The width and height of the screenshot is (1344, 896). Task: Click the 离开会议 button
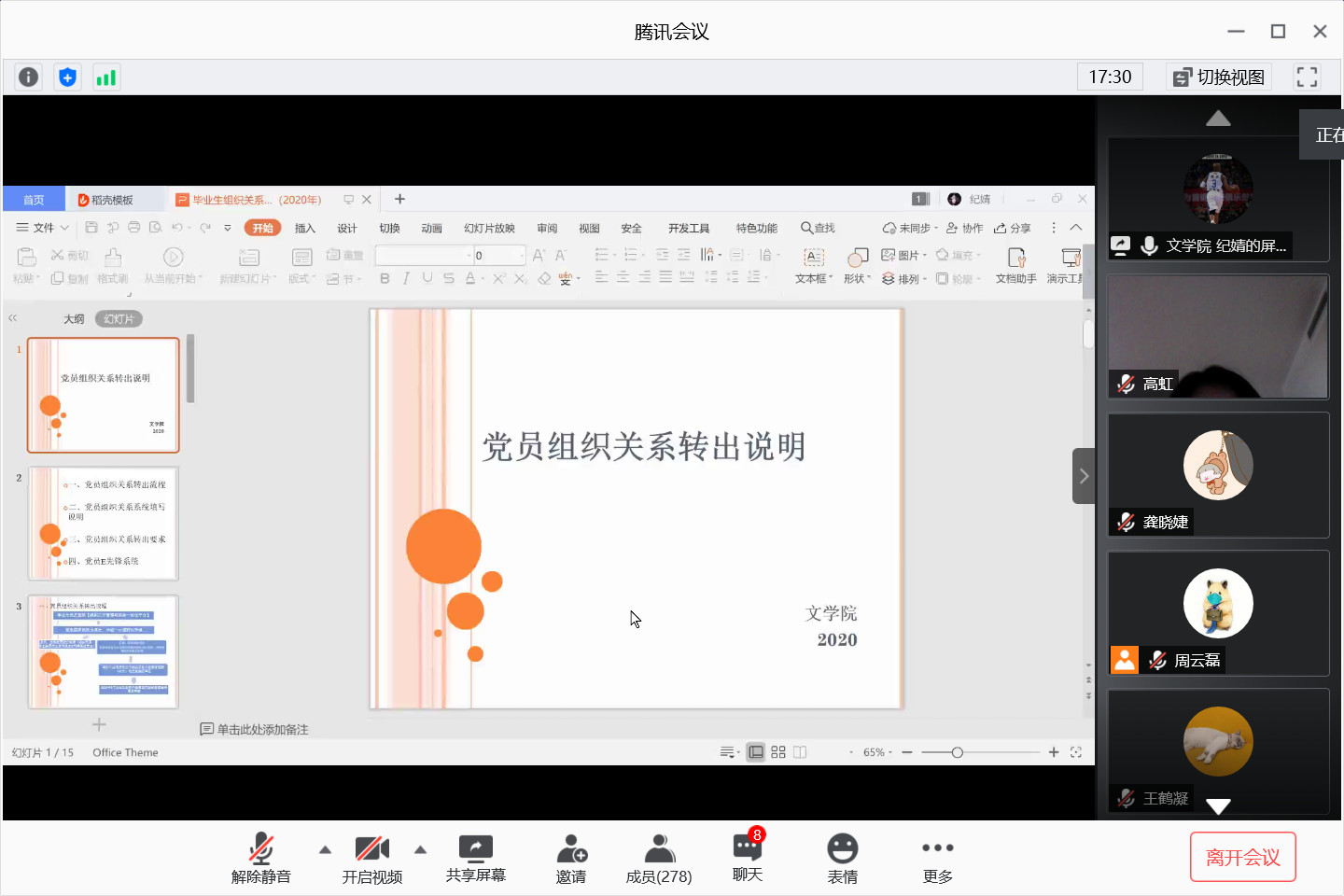click(1242, 856)
